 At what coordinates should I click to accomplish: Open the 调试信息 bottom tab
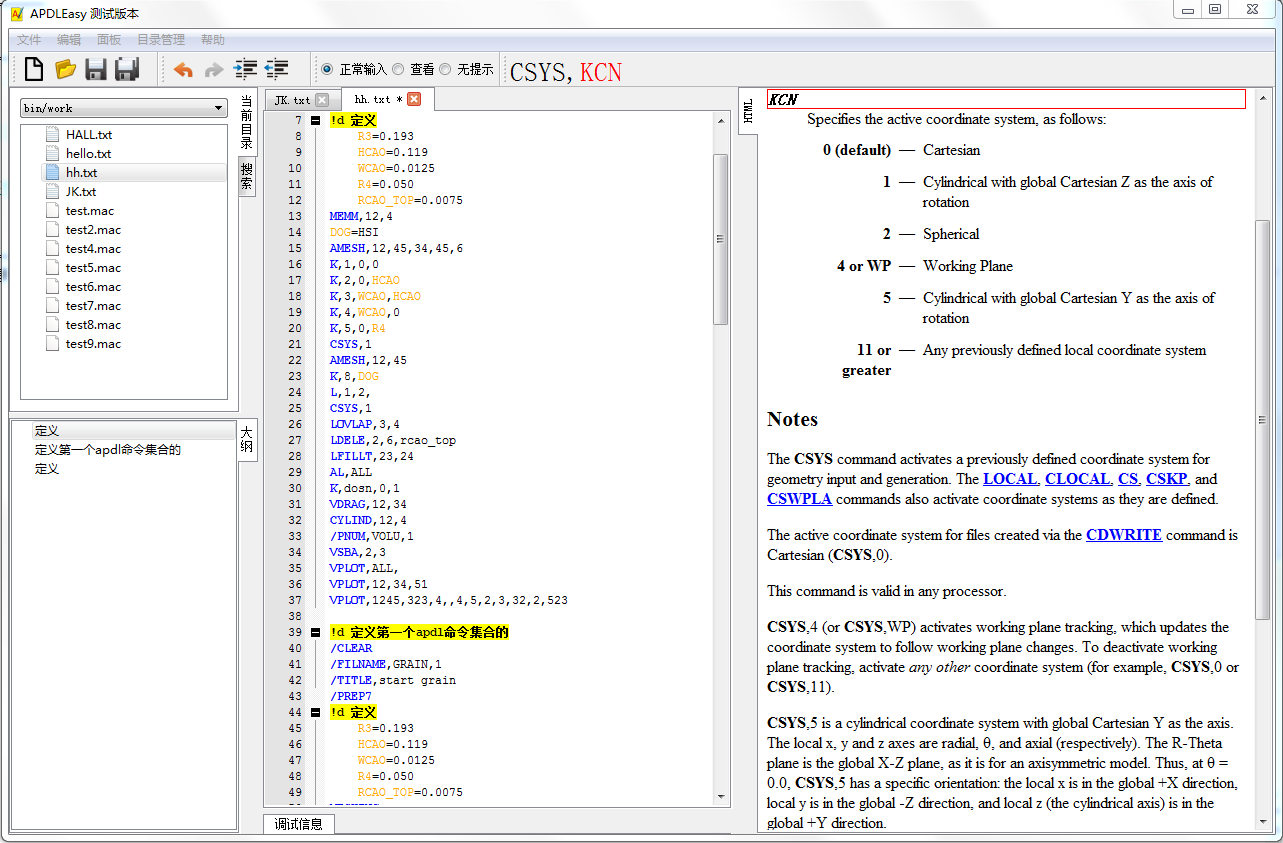[298, 824]
